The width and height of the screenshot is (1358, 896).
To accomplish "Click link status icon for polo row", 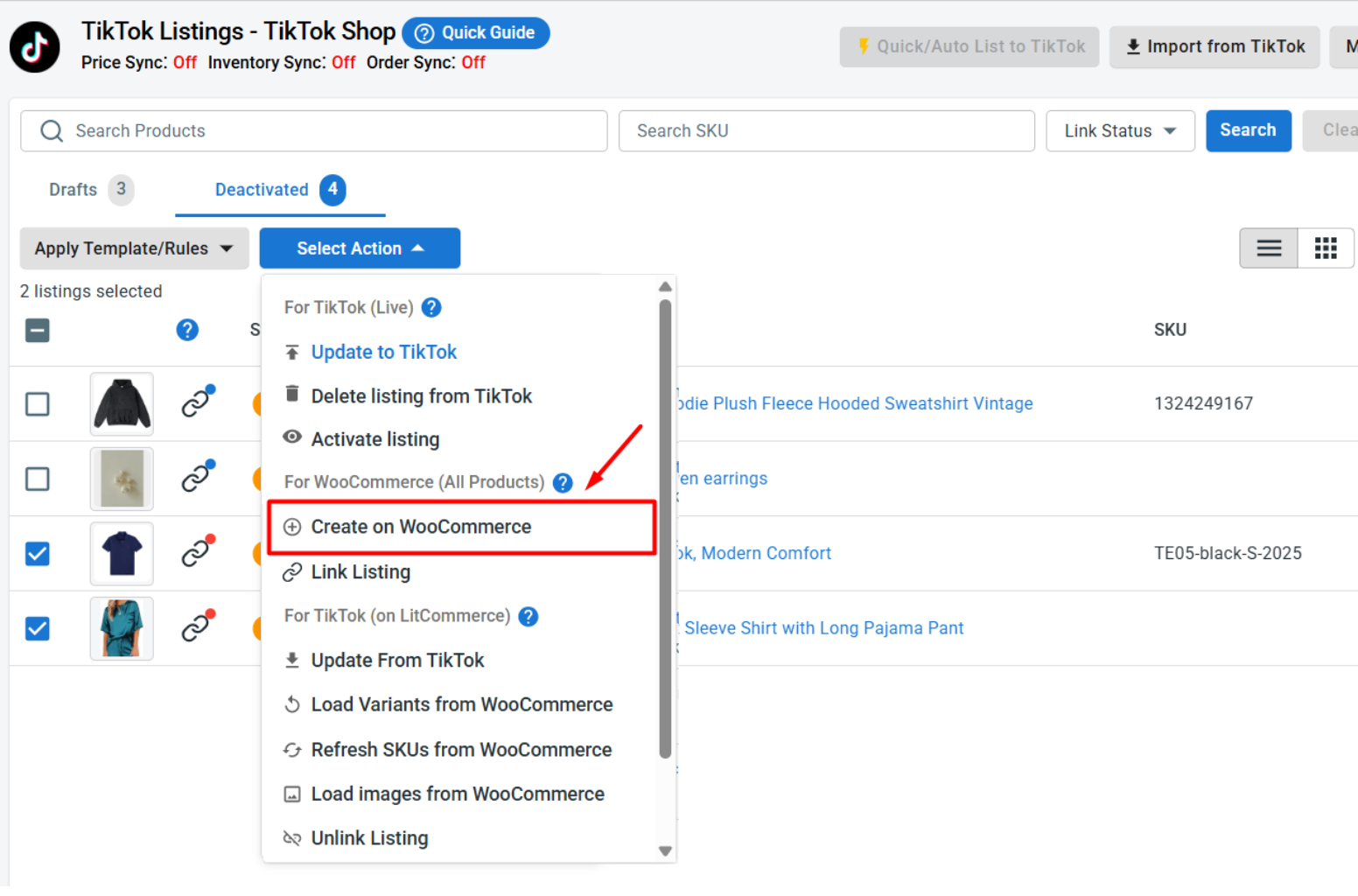I will coord(198,551).
